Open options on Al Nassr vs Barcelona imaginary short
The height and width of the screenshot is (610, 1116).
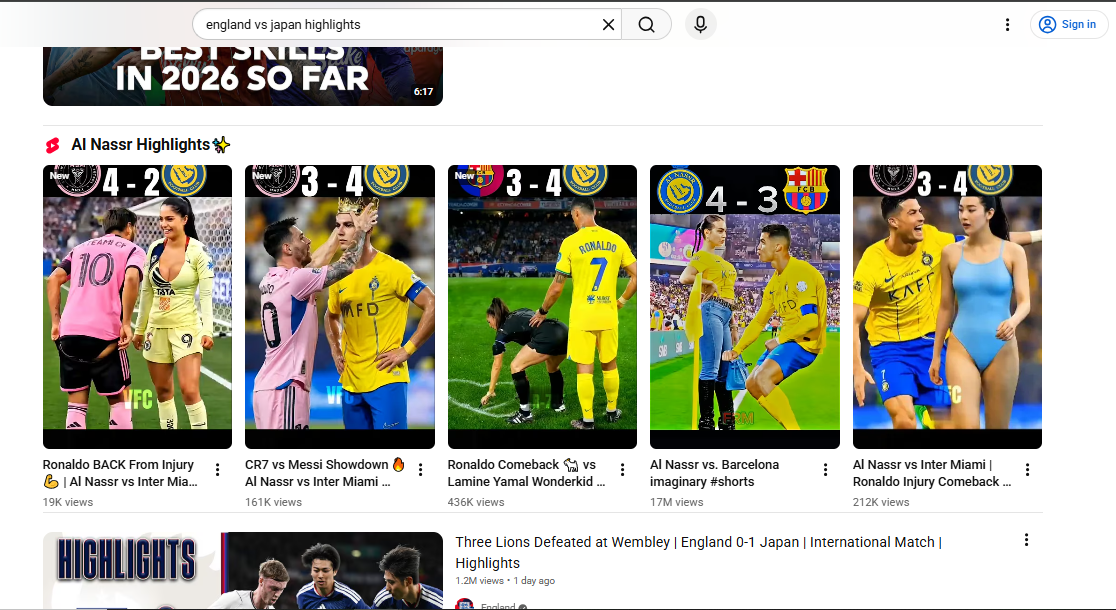[825, 469]
